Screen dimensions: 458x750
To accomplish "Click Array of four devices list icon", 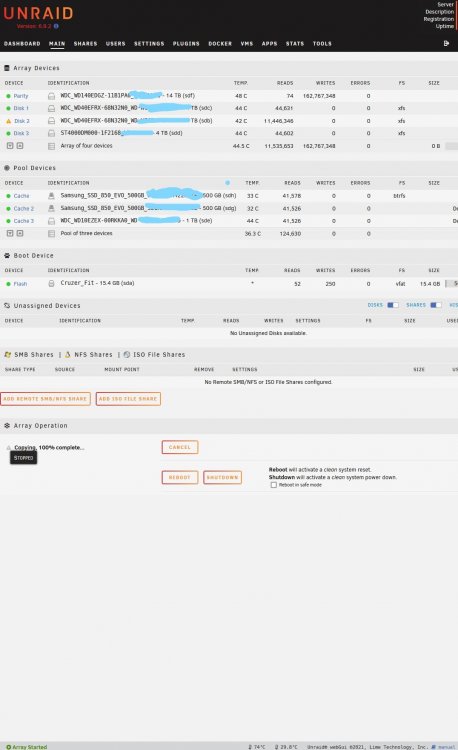I will click(51, 146).
